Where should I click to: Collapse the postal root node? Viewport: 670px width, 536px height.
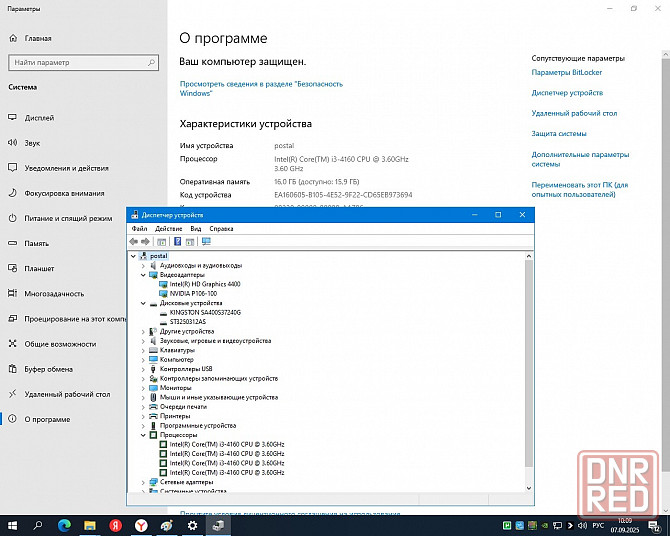coord(133,256)
